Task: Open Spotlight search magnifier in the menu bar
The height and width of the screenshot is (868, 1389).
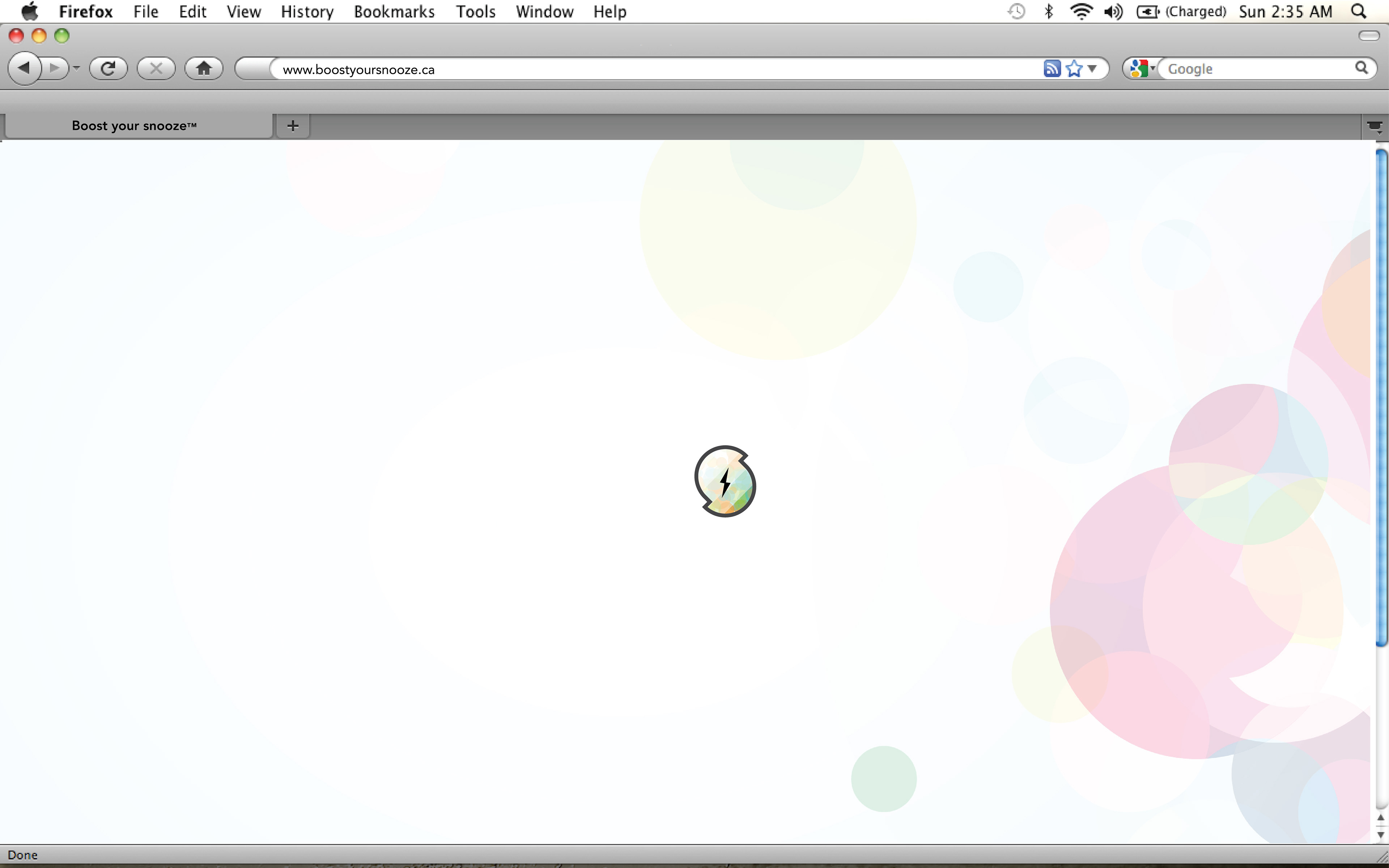Action: tap(1359, 12)
